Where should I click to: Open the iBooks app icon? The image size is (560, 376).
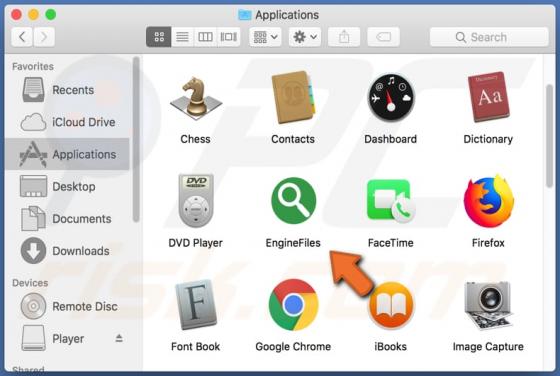click(x=391, y=305)
